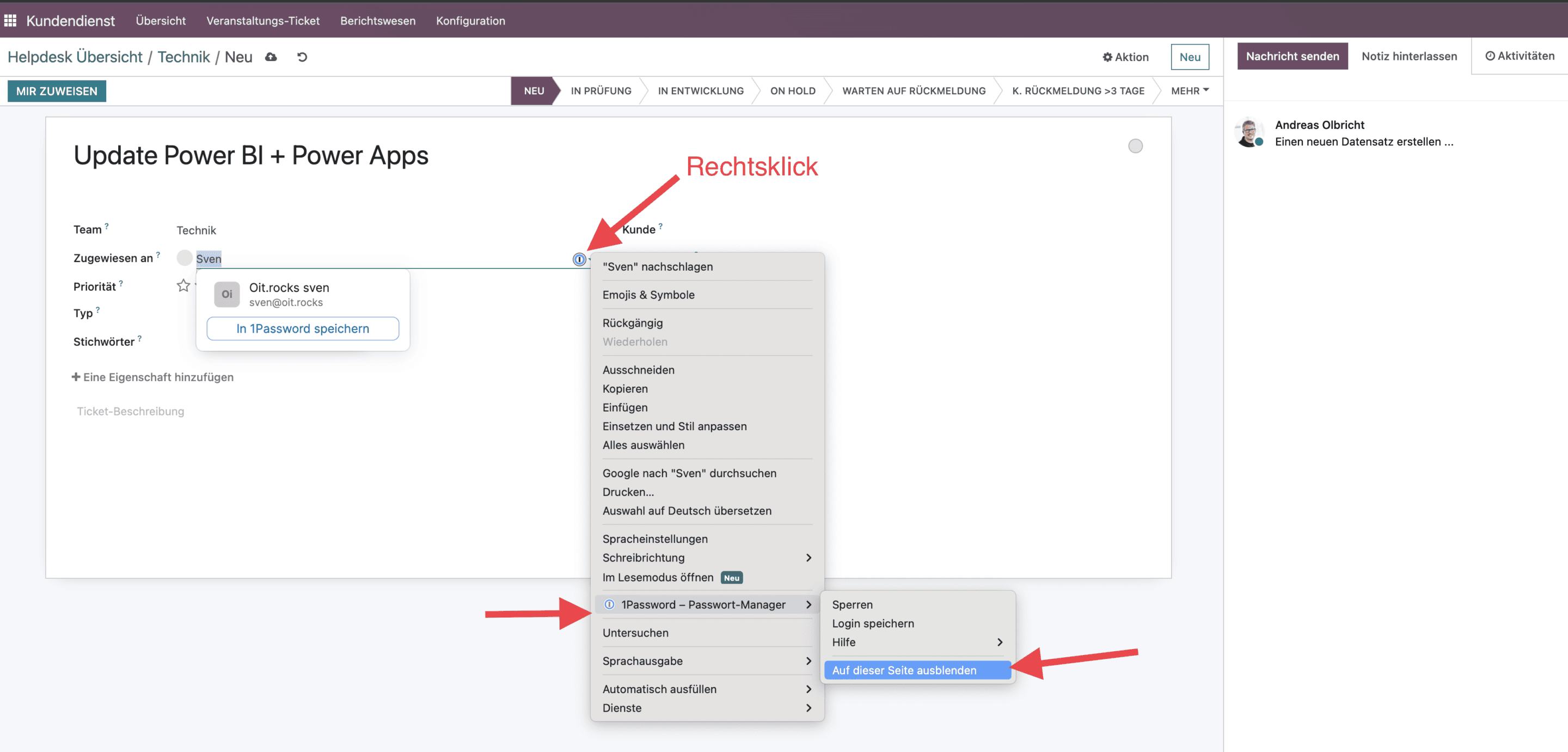Toggle the grey kanban state circle

coord(1135,146)
